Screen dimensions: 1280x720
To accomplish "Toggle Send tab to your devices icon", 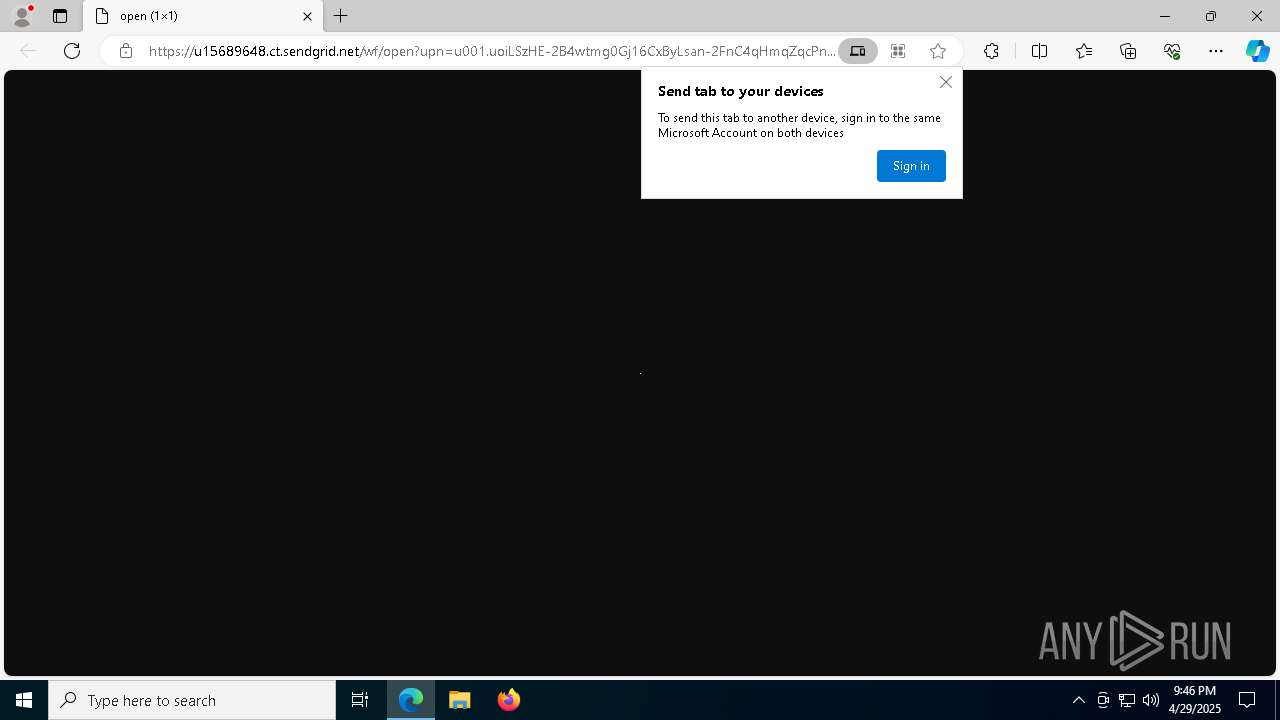I will click(858, 51).
